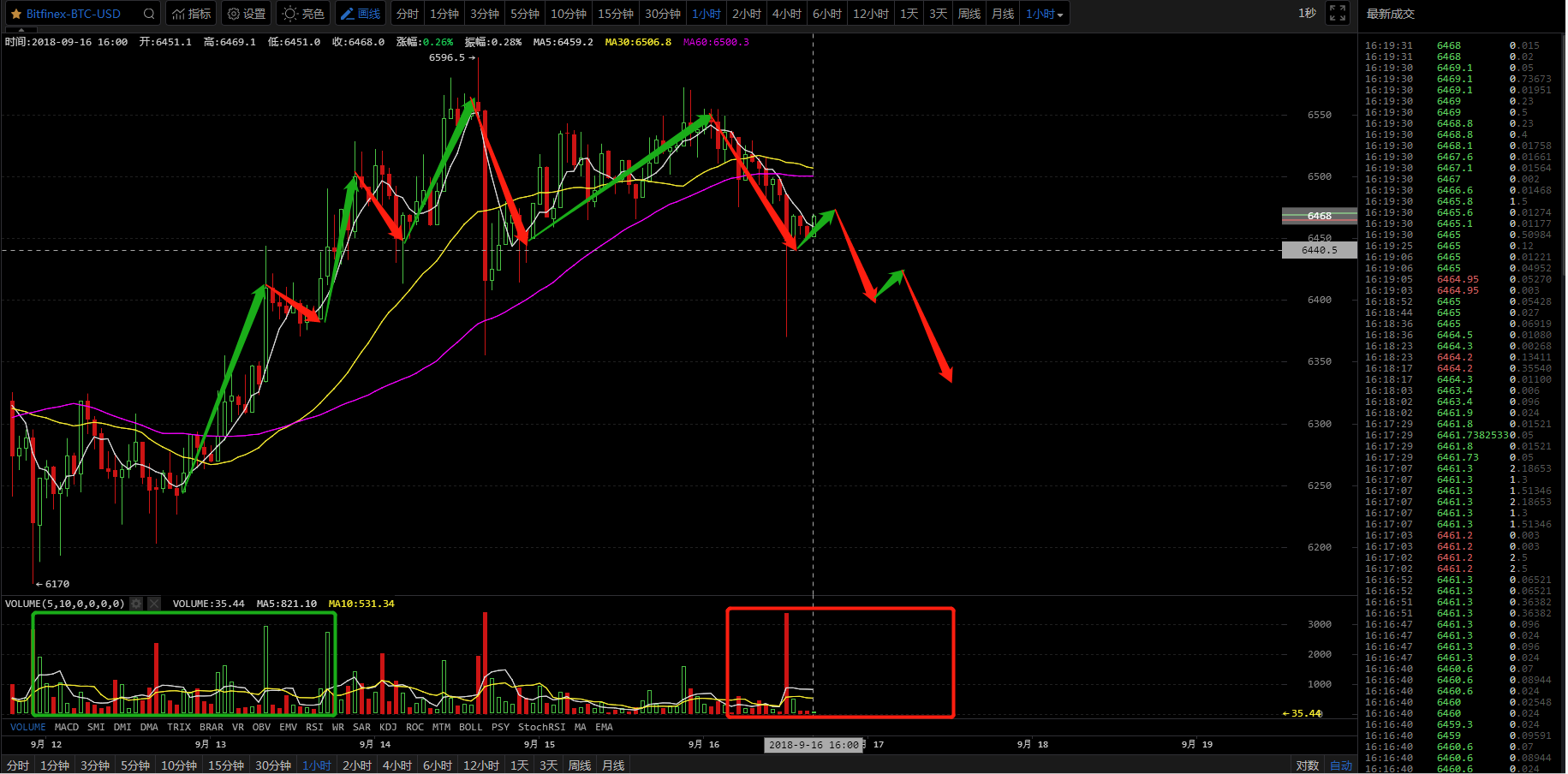Show the TRIX indicator
Image resolution: width=1568 pixels, height=774 pixels.
click(179, 727)
